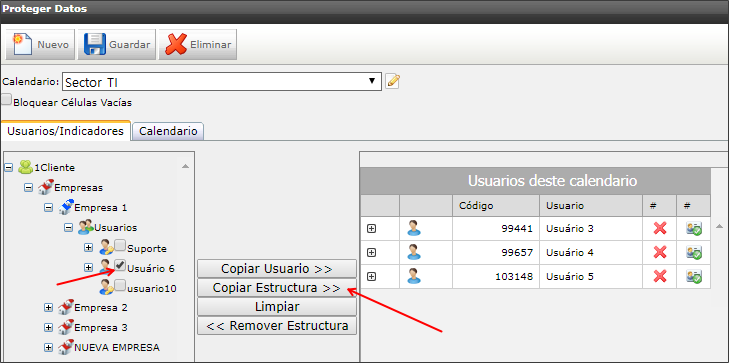Click the Guardar floppy disk icon
The height and width of the screenshot is (363, 729).
95,45
